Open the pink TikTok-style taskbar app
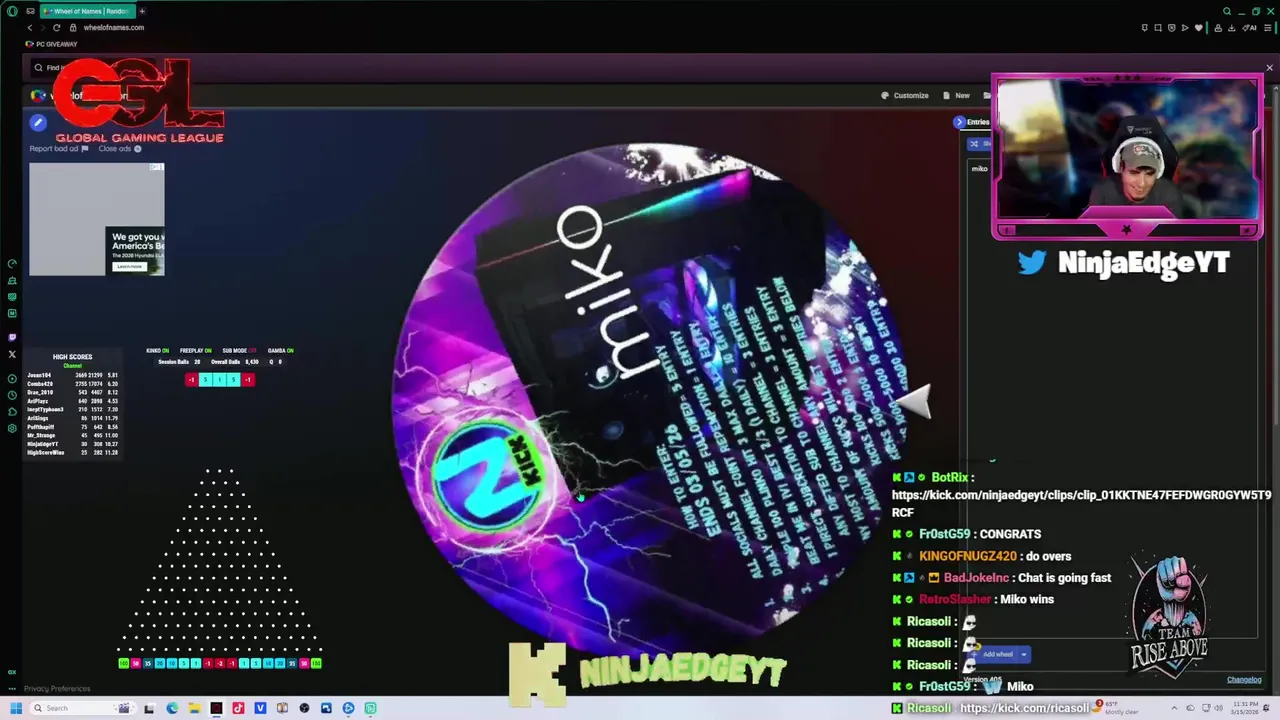This screenshot has height=720, width=1280. (238, 708)
